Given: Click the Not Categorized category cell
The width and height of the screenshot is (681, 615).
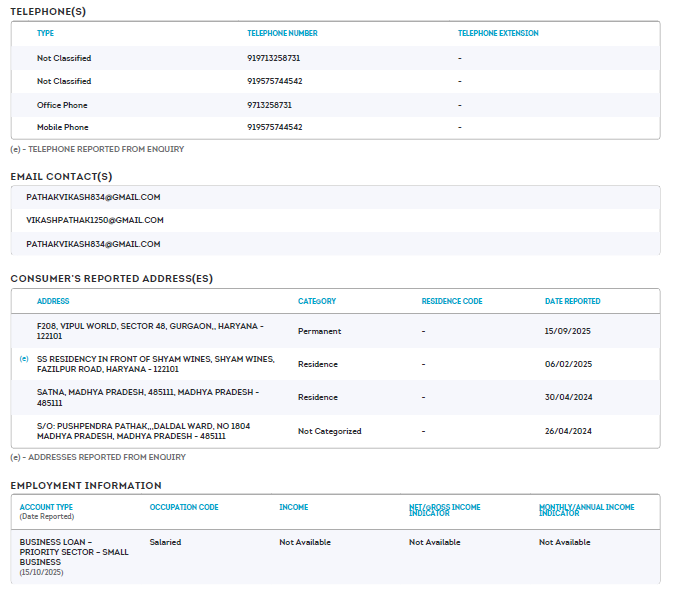Looking at the screenshot, I should 329,431.
